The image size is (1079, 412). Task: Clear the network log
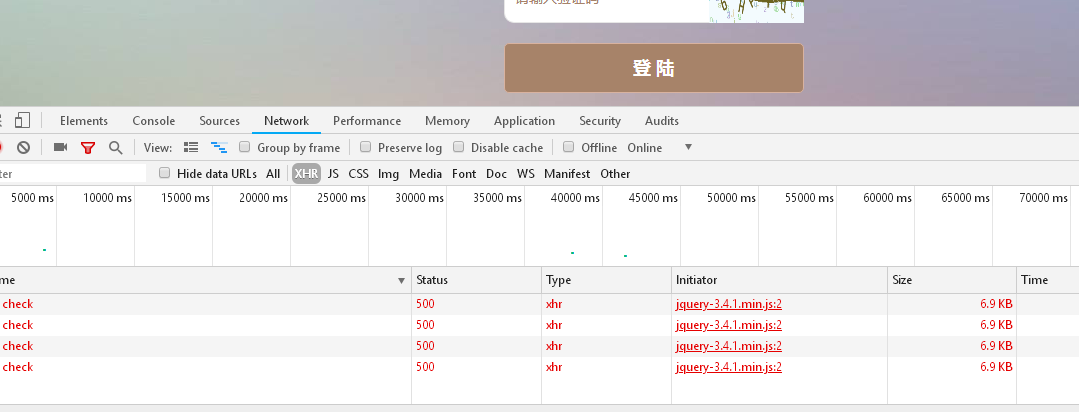[x=23, y=147]
